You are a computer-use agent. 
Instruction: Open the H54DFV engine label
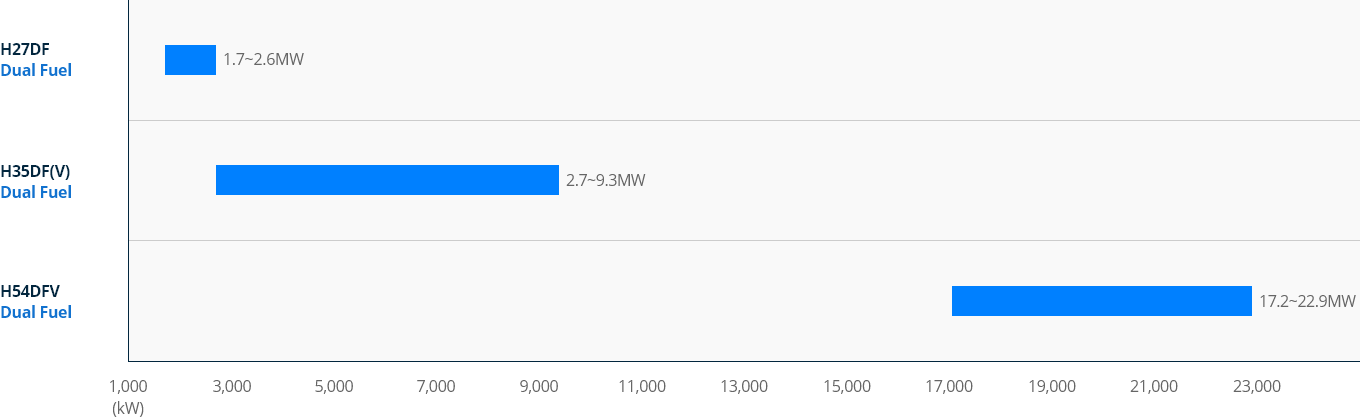click(x=30, y=291)
